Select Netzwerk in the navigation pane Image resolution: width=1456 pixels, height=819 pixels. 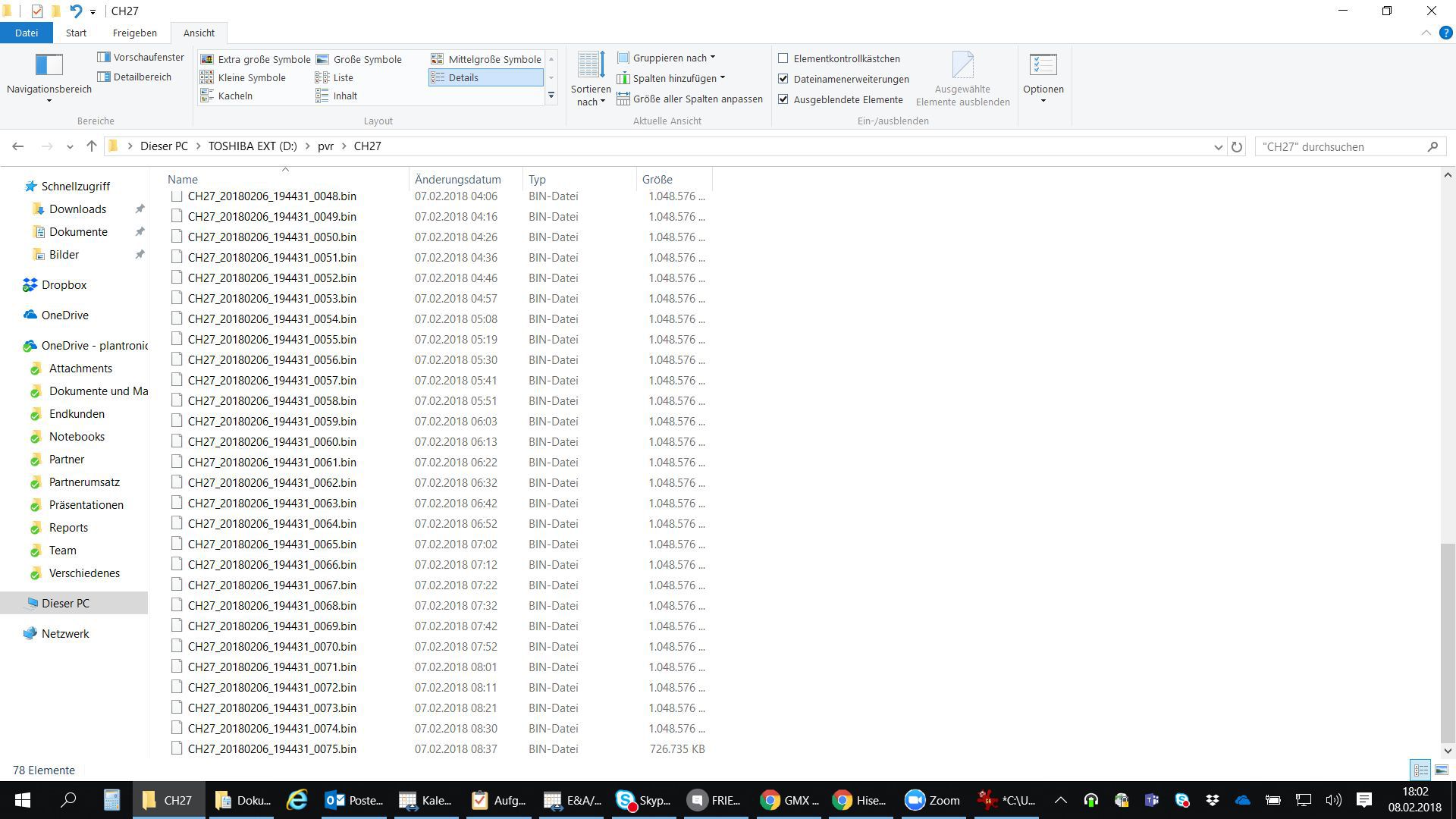click(65, 634)
